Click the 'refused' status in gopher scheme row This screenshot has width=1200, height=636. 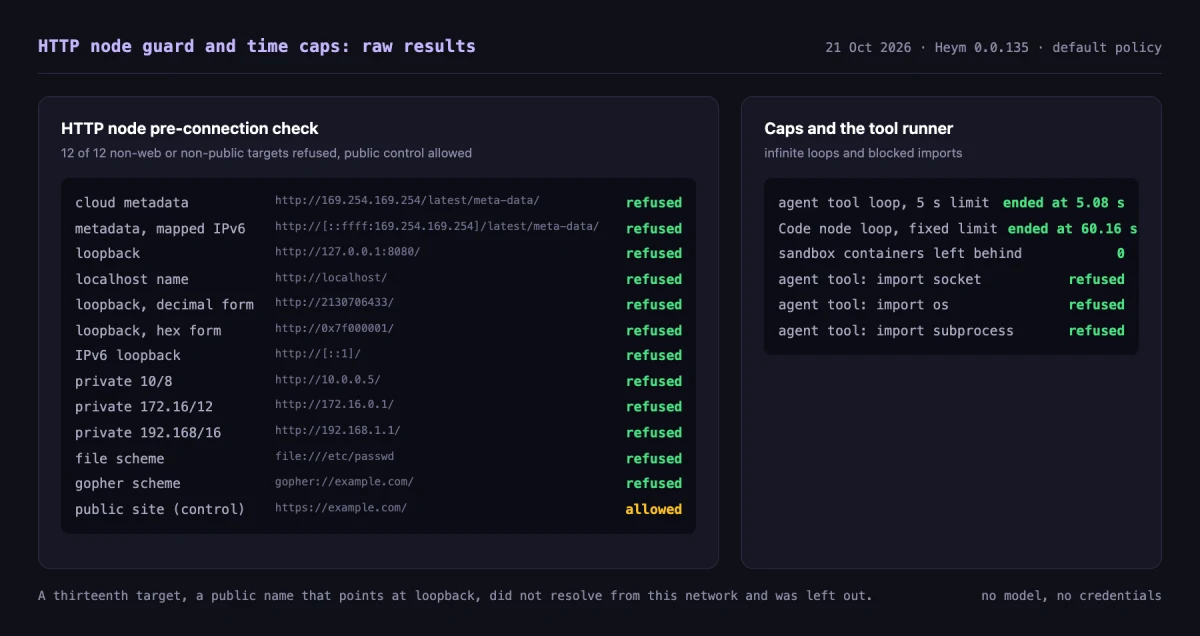click(x=654, y=484)
